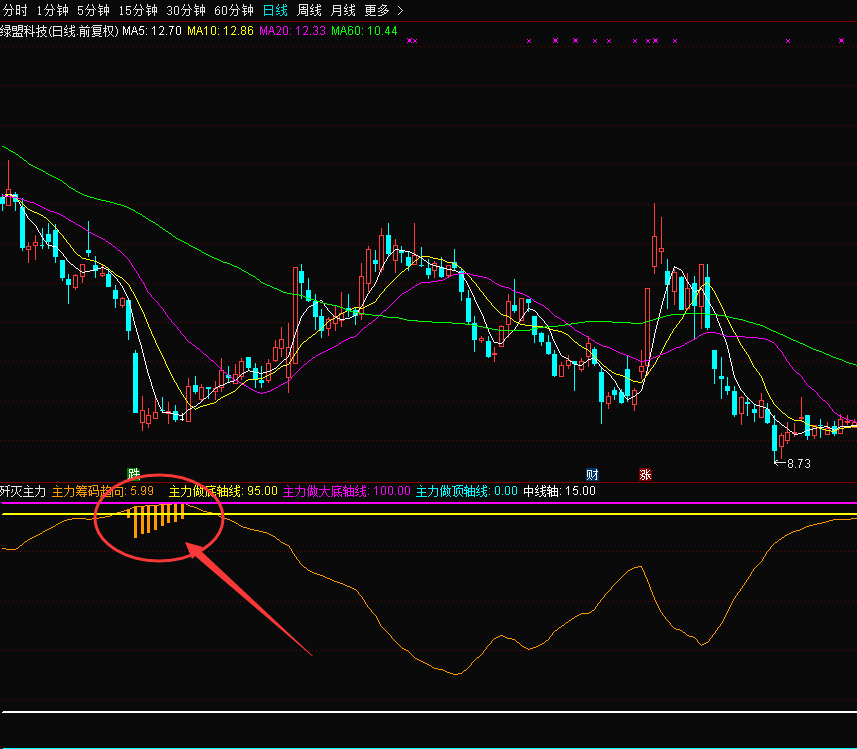Select the 60分钟 chart period
Image resolution: width=857 pixels, height=749 pixels.
[234, 10]
